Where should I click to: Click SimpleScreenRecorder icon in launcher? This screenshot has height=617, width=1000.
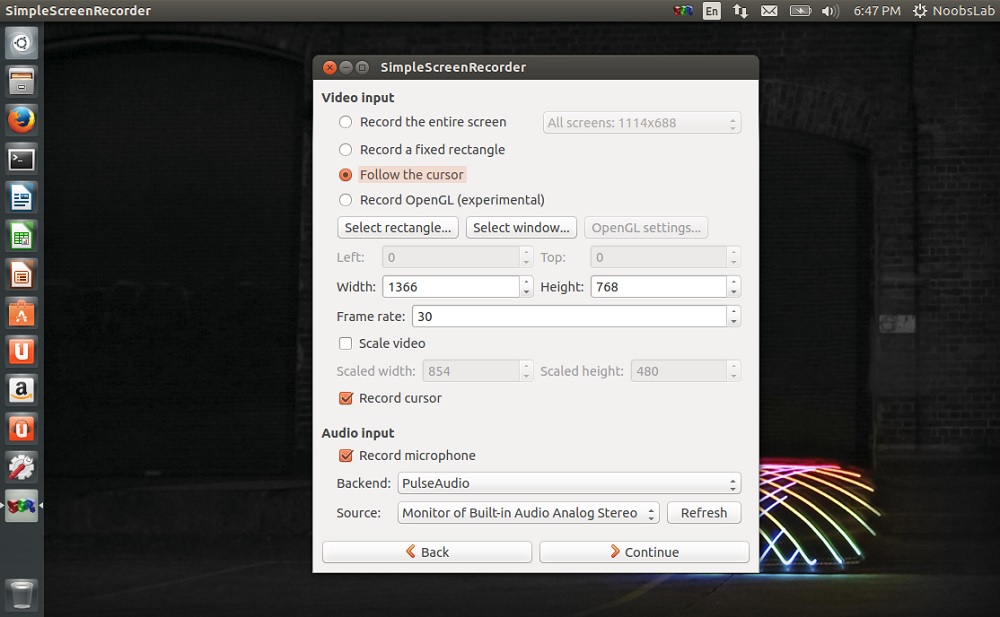coord(21,506)
